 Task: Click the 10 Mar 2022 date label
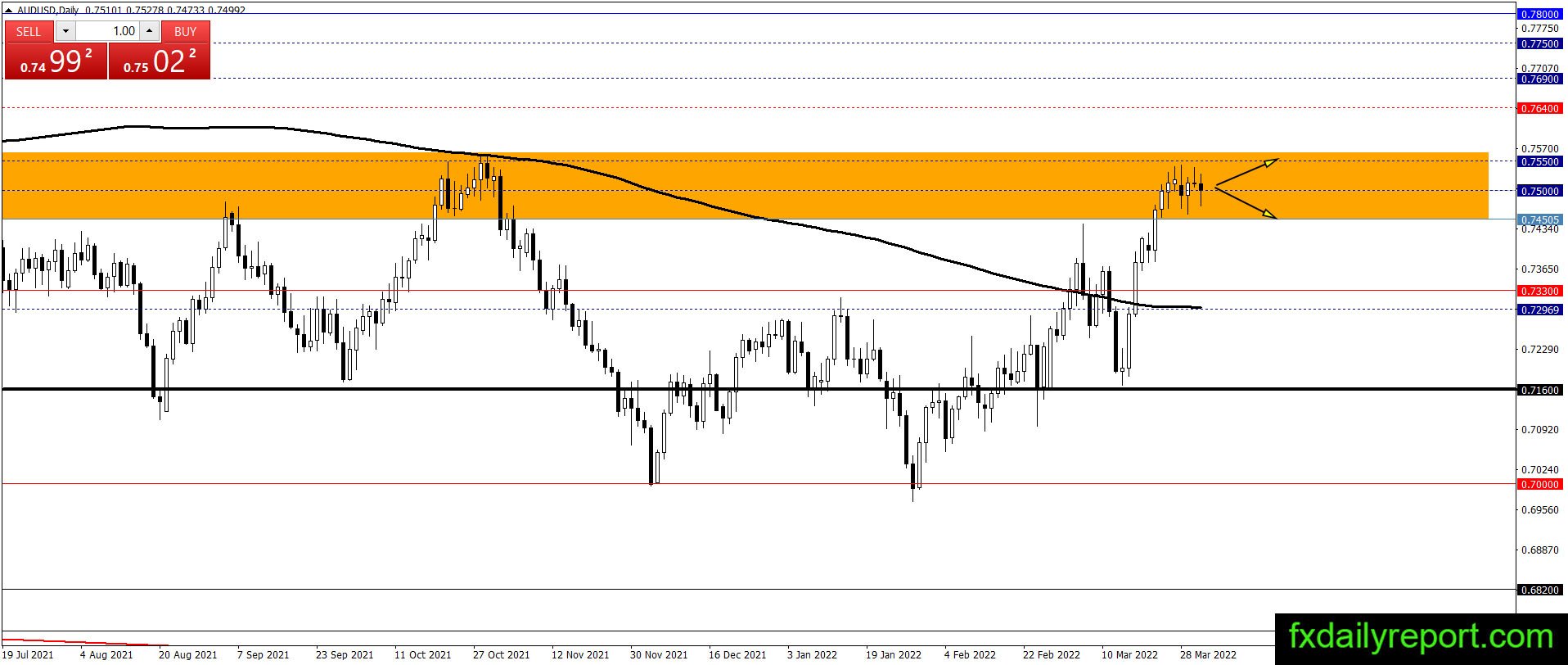[x=1130, y=654]
